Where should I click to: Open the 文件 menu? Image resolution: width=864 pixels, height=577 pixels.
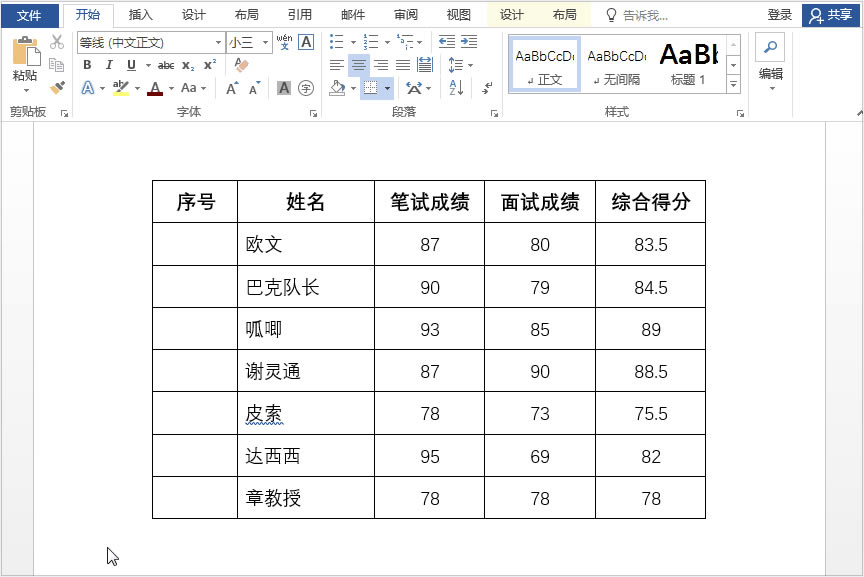click(x=29, y=14)
